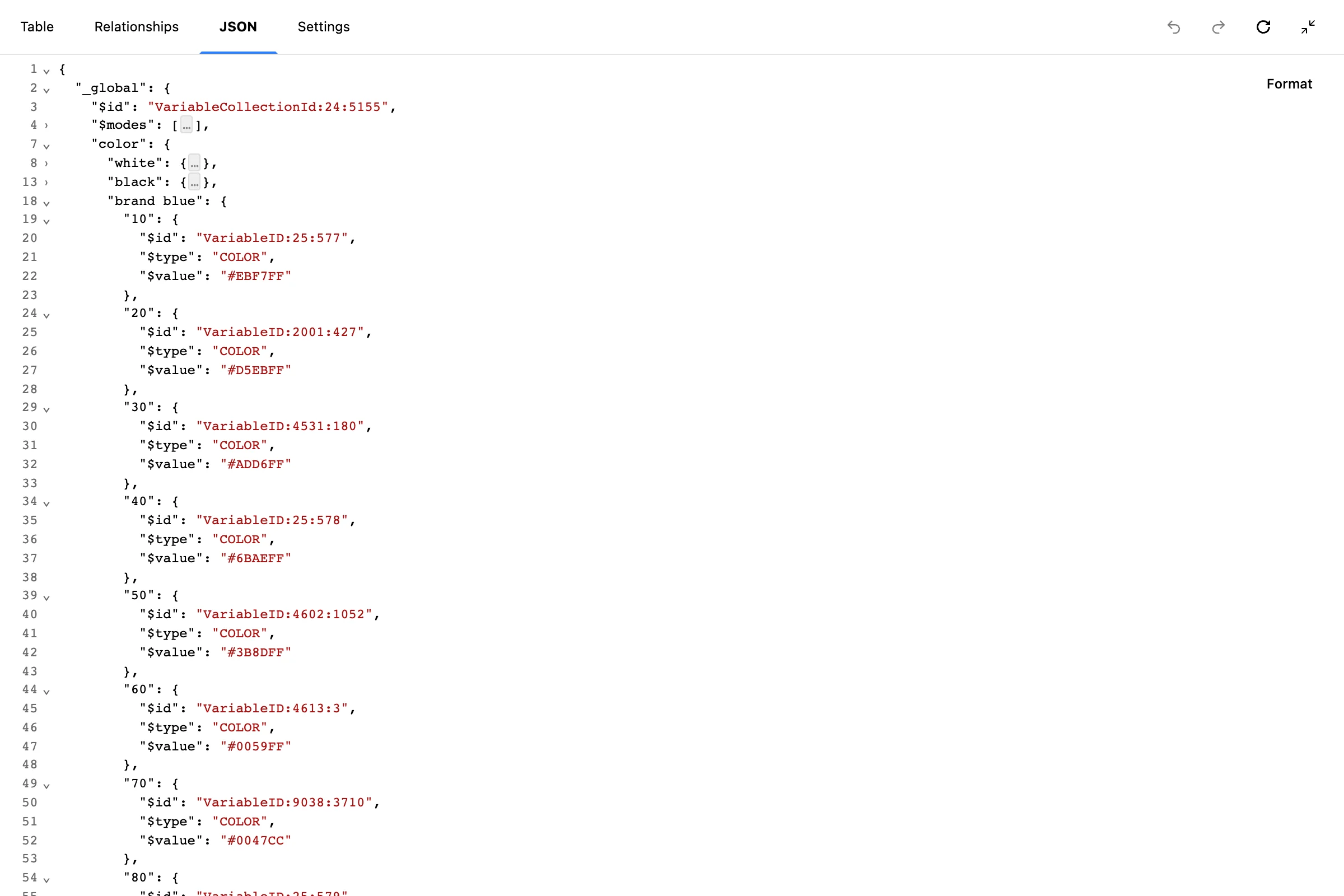This screenshot has width=1344, height=896.
Task: Click the "#ADD6FF" value on line 32
Action: coord(256,465)
